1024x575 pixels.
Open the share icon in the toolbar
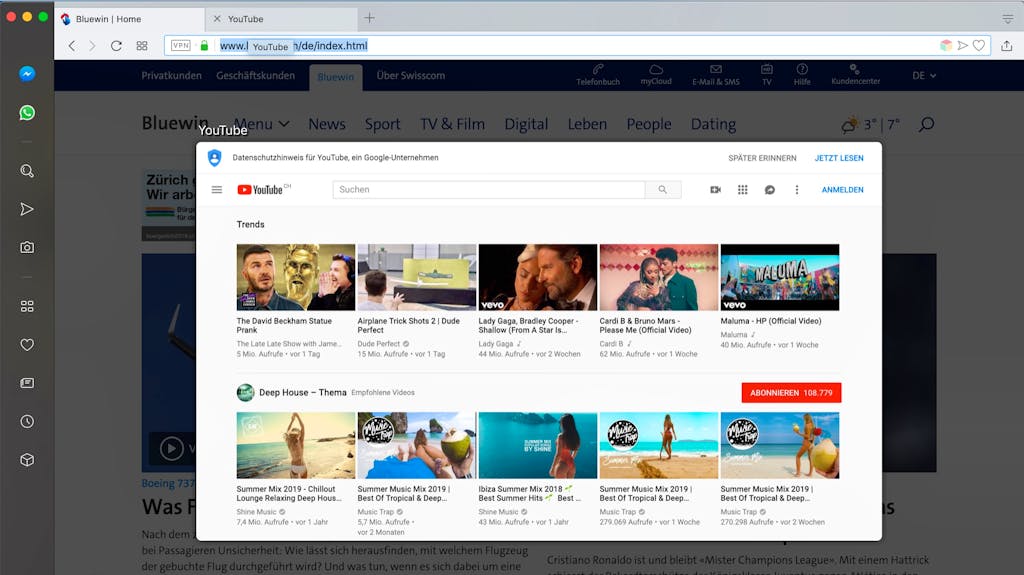[x=1006, y=46]
